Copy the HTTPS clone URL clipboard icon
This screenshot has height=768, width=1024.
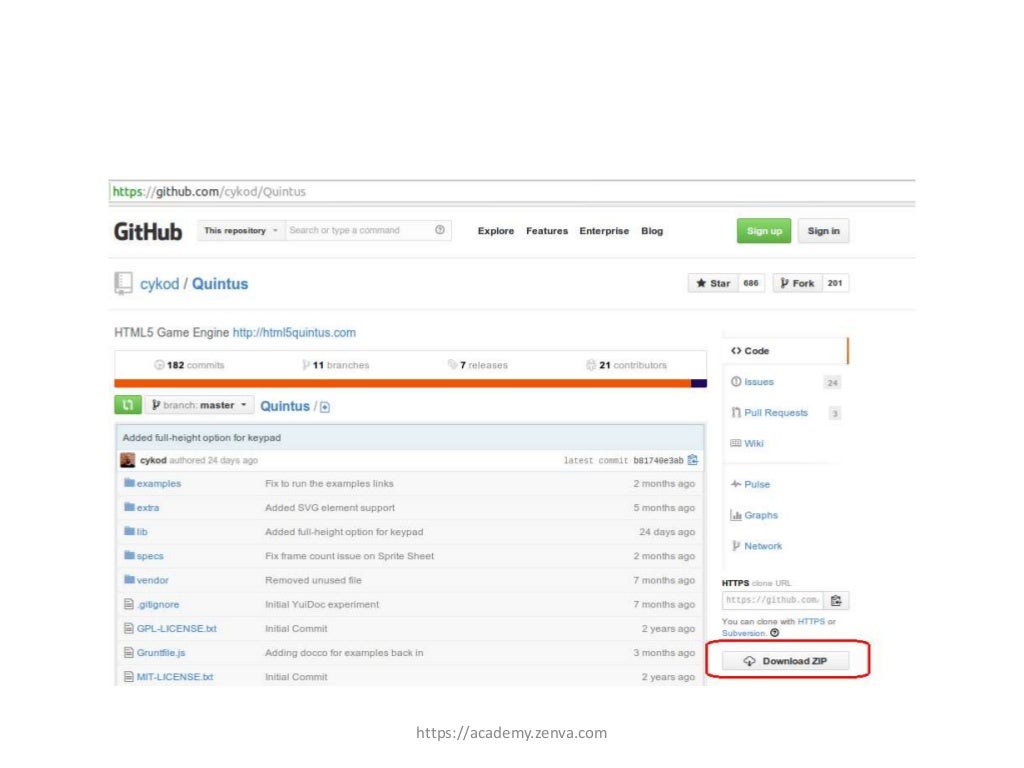(x=836, y=600)
